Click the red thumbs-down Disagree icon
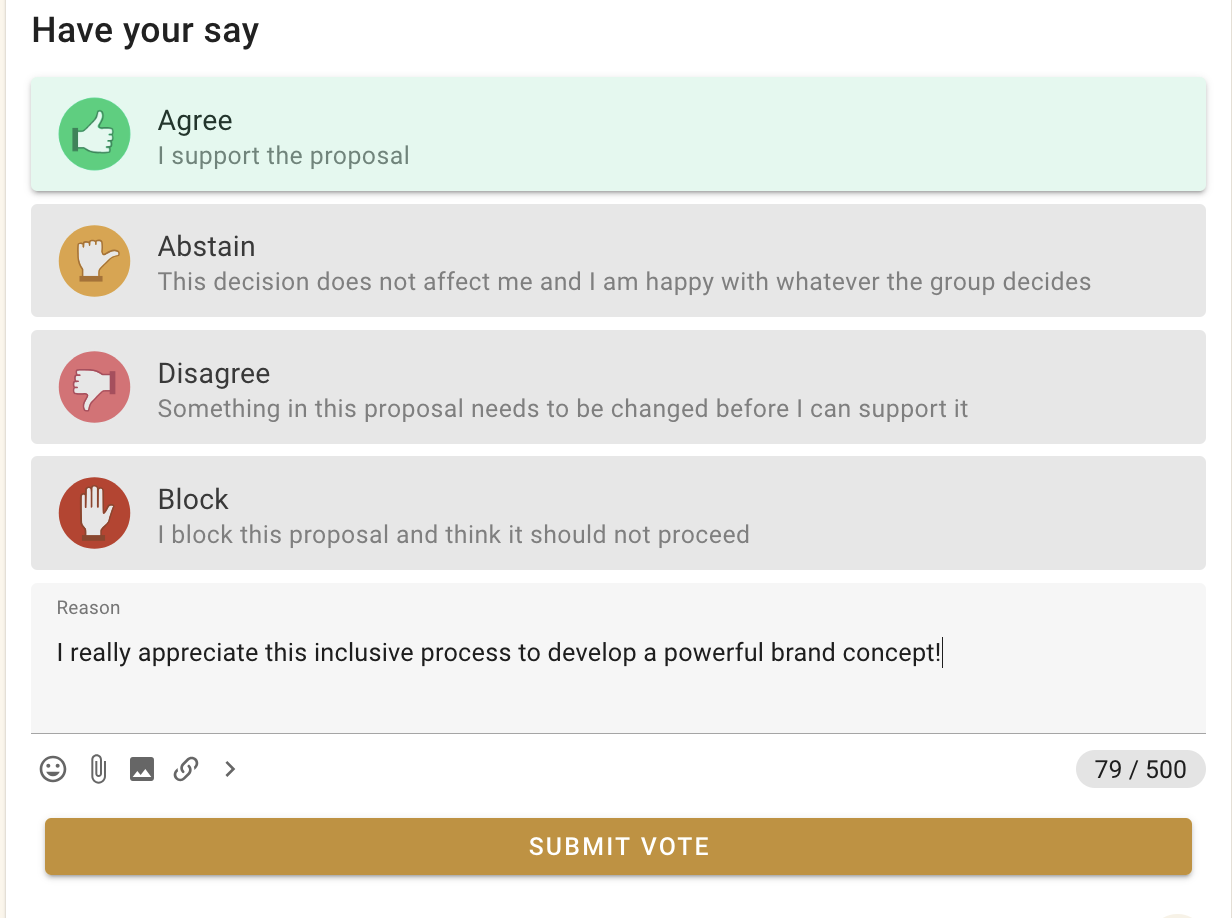The height and width of the screenshot is (918, 1232). (95, 387)
